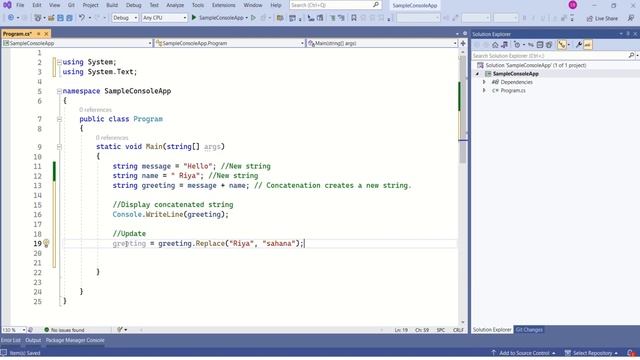Open the Extensions menu

pyautogui.click(x=224, y=5)
